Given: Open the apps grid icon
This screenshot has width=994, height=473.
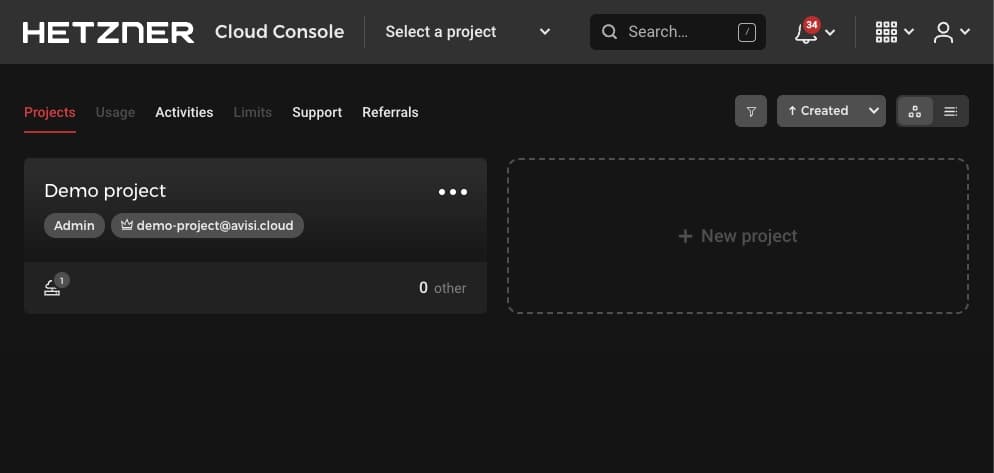Looking at the screenshot, I should pos(886,32).
